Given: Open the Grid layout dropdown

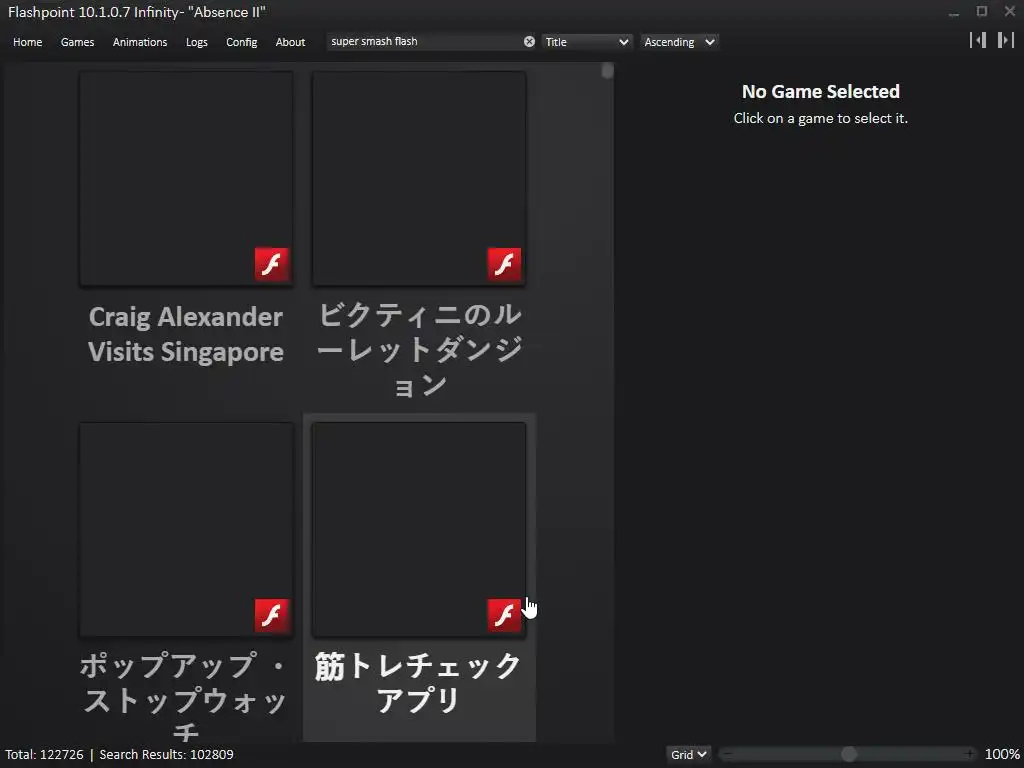Looking at the screenshot, I should coord(688,754).
